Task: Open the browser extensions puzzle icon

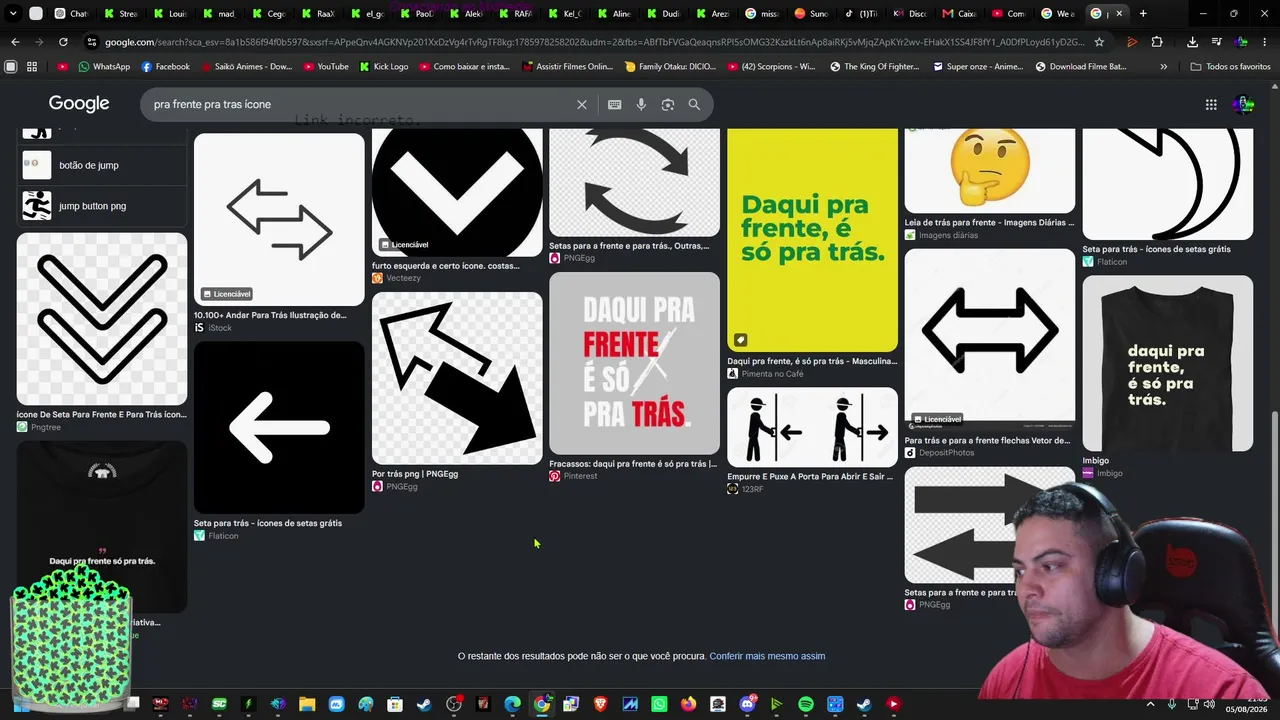Action: [x=1157, y=42]
